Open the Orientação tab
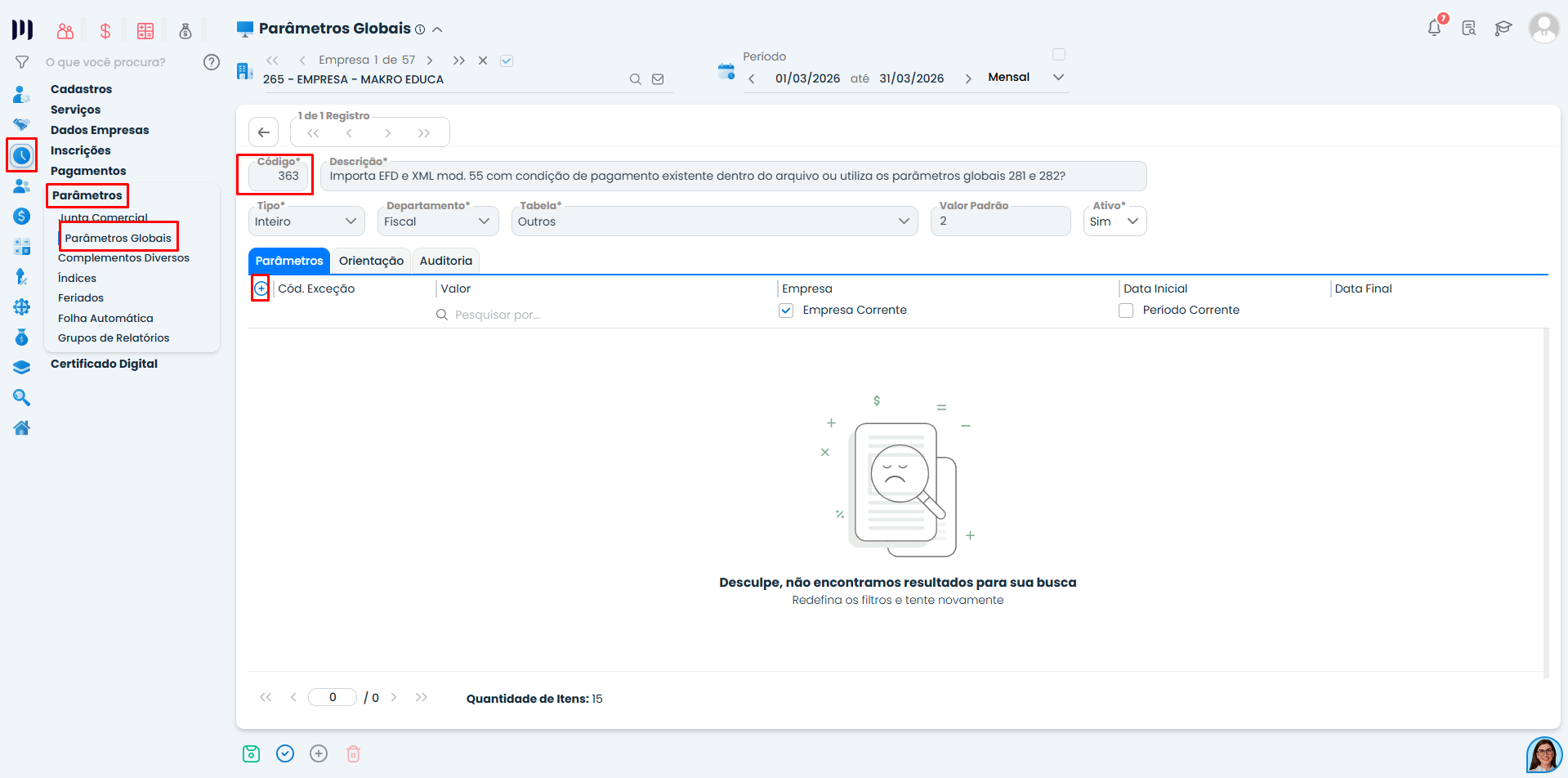Image resolution: width=1568 pixels, height=778 pixels. [371, 260]
